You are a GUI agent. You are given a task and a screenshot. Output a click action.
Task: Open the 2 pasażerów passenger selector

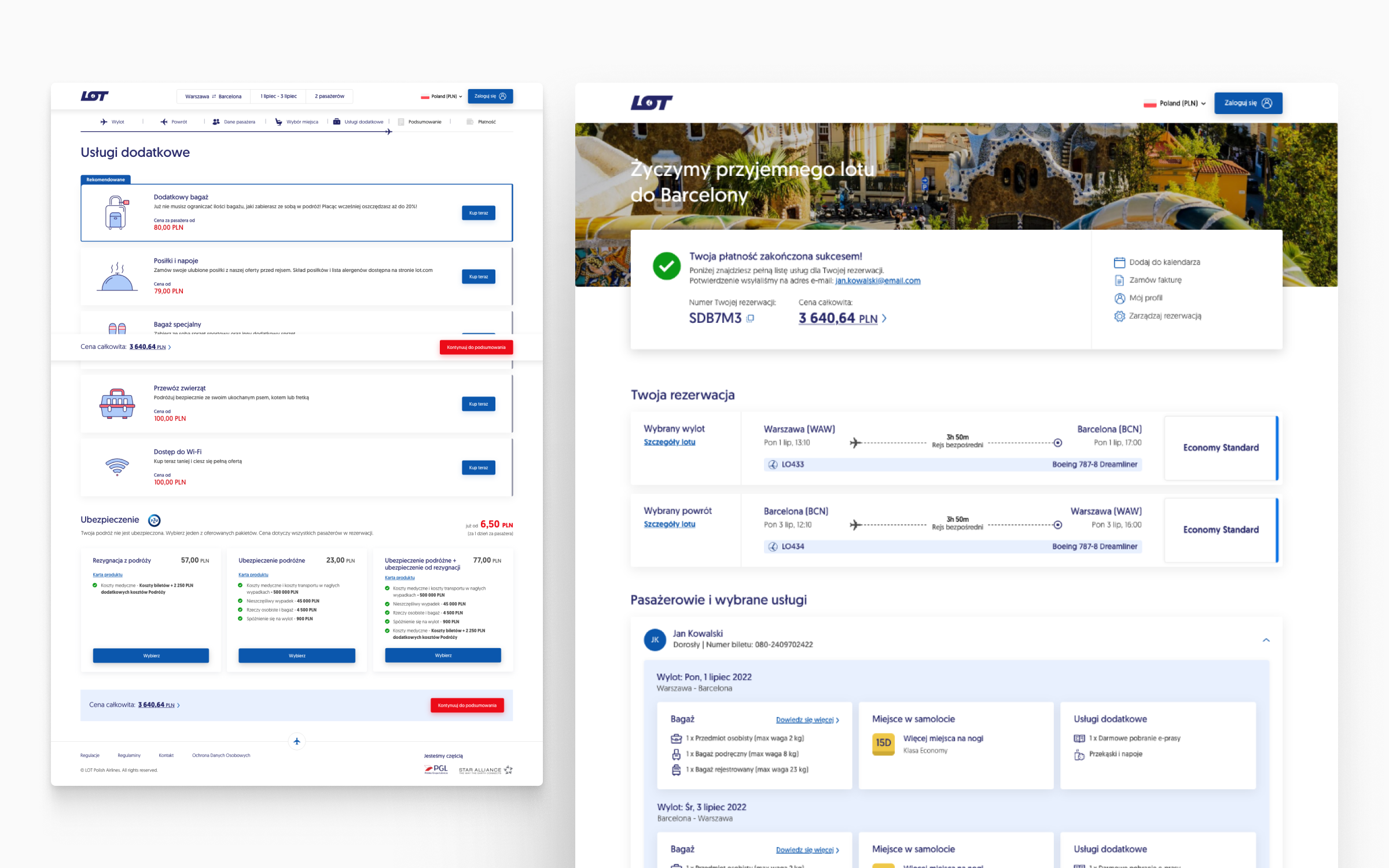(x=329, y=97)
